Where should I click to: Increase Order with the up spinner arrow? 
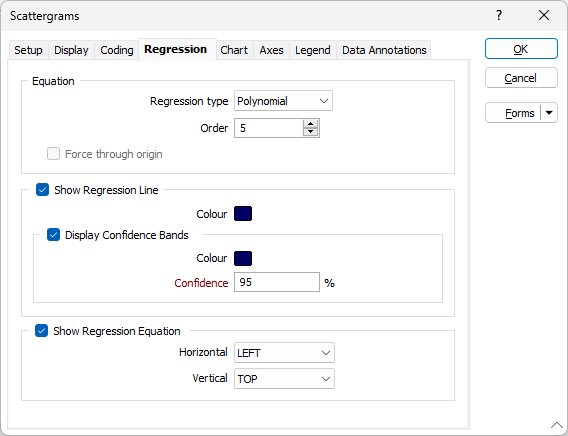pyautogui.click(x=310, y=124)
